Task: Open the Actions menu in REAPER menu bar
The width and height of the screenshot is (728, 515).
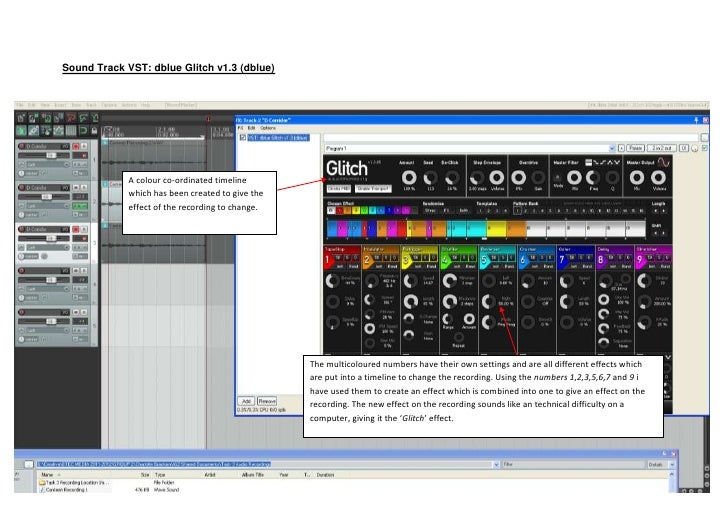Action: tap(129, 105)
